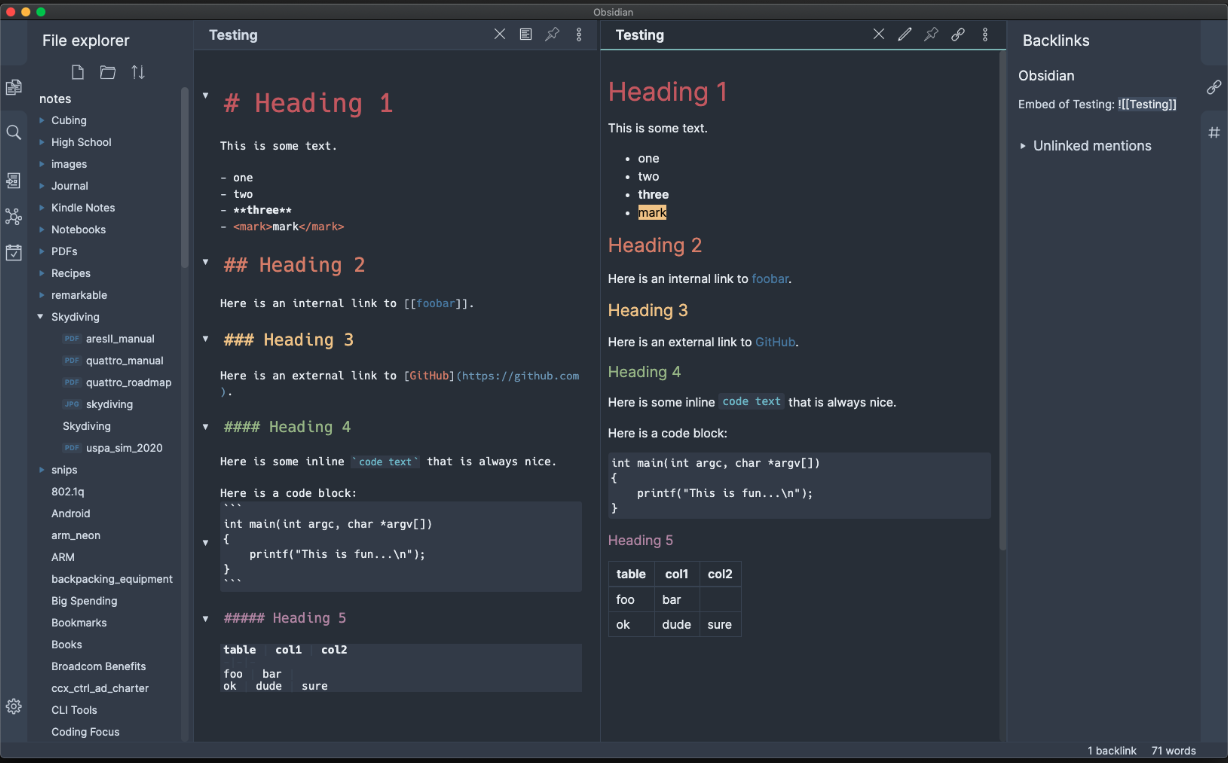Click the 71 words status bar count

tap(1174, 751)
